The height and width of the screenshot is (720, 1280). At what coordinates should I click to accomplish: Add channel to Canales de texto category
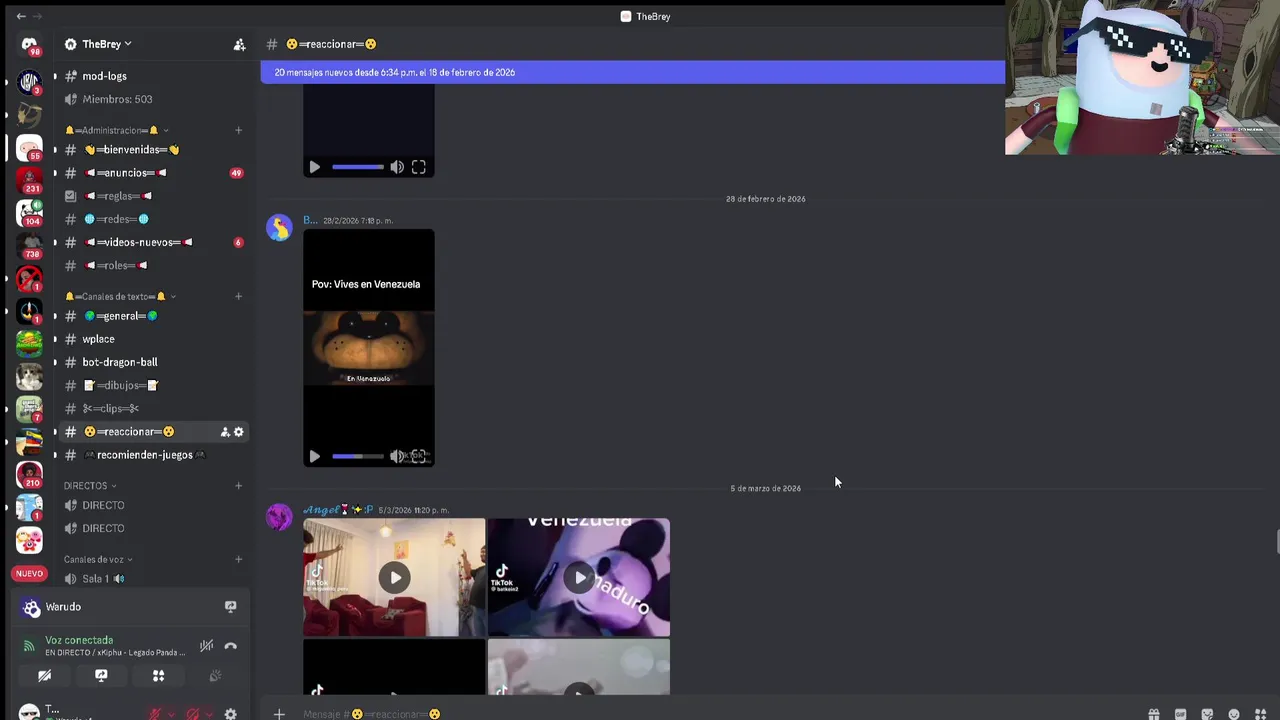[x=238, y=296]
